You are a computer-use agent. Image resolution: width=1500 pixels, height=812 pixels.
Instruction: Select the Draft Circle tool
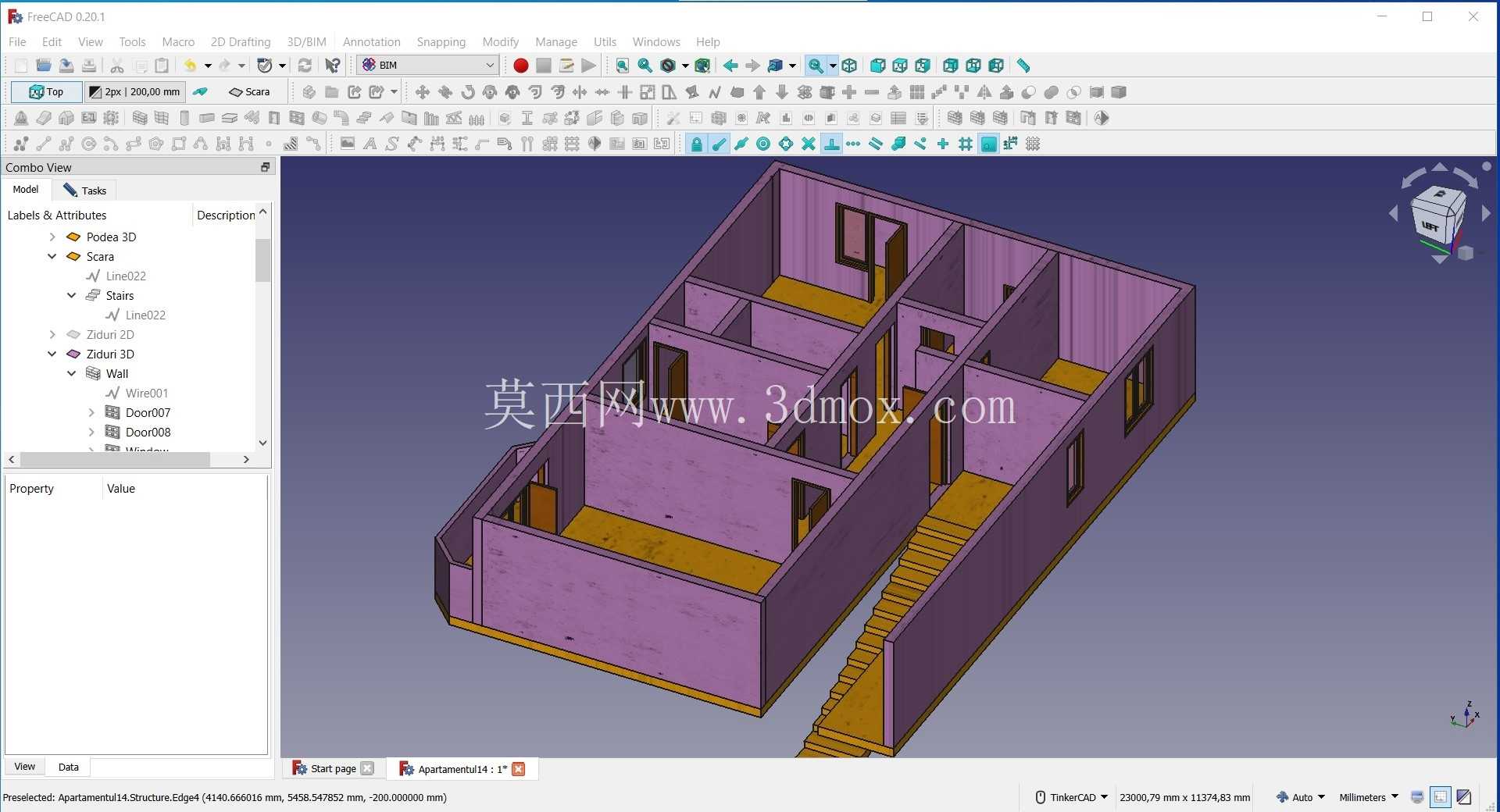coord(89,144)
